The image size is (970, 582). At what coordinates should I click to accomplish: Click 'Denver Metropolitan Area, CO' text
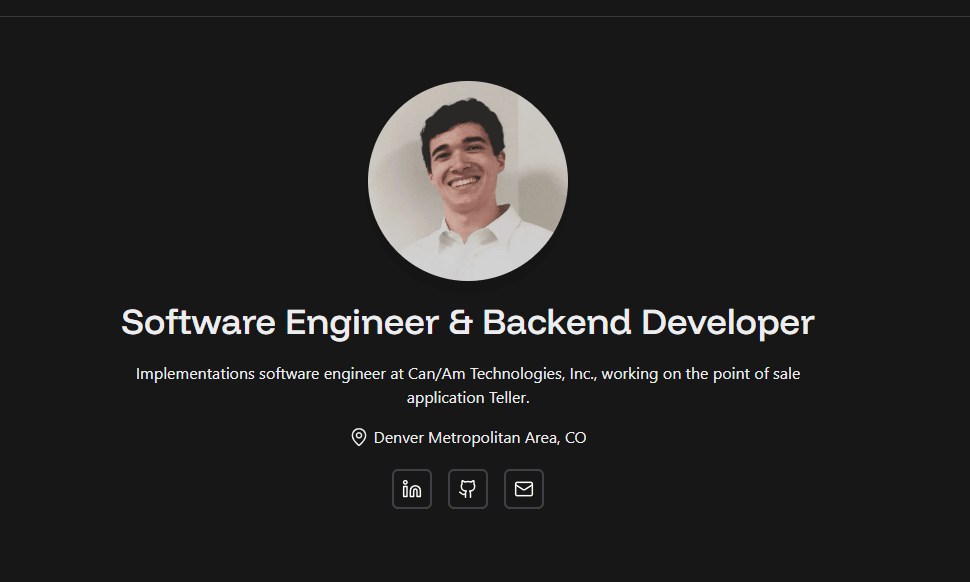pyautogui.click(x=479, y=437)
